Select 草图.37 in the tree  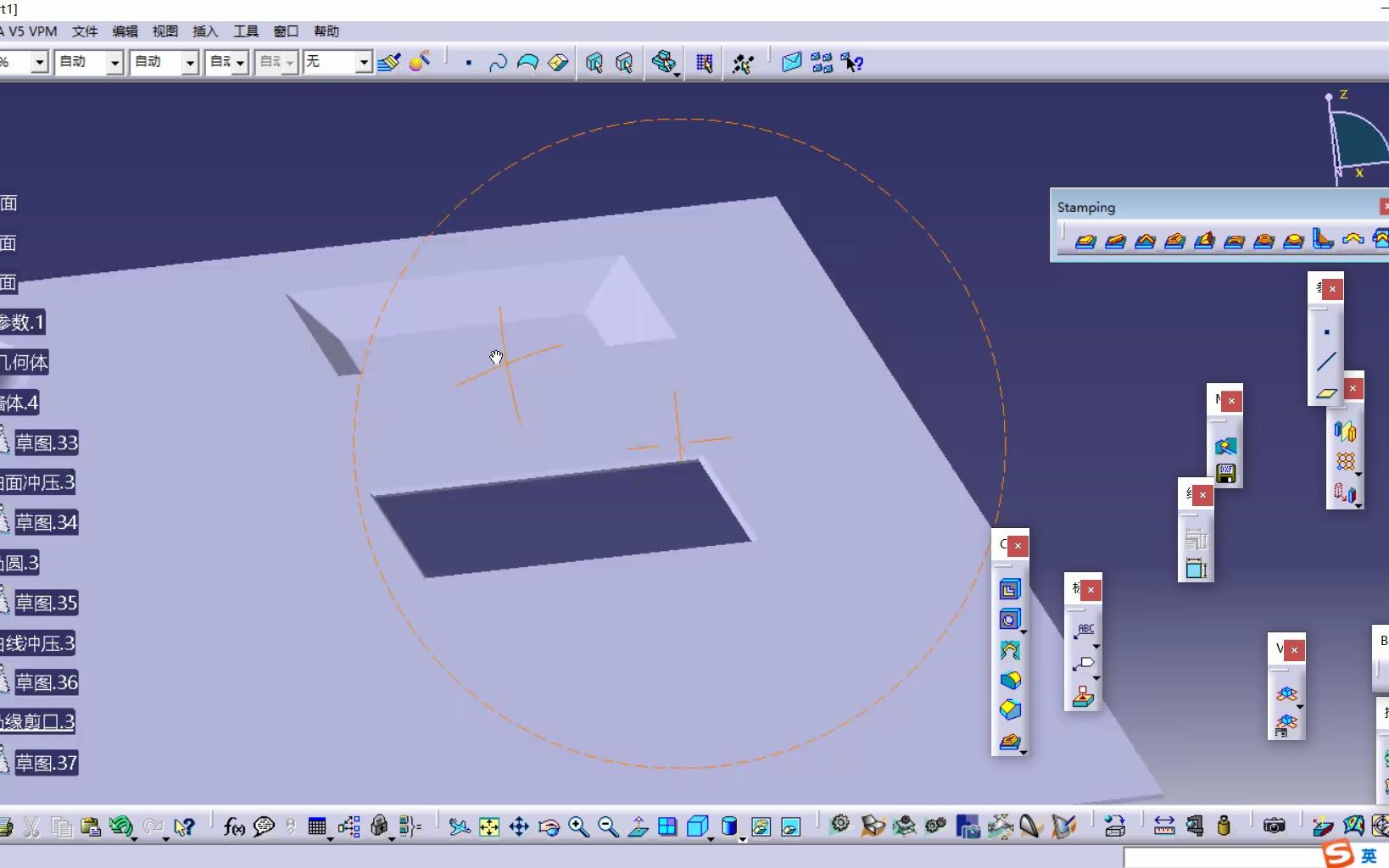coord(47,763)
